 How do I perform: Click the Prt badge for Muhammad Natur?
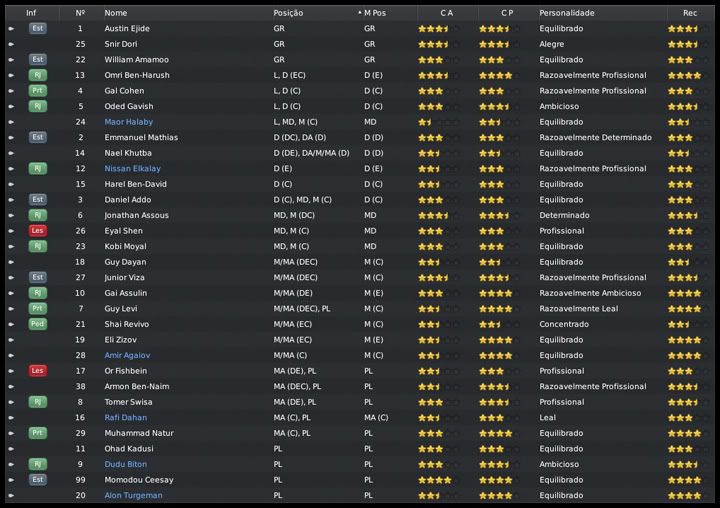pyautogui.click(x=37, y=433)
